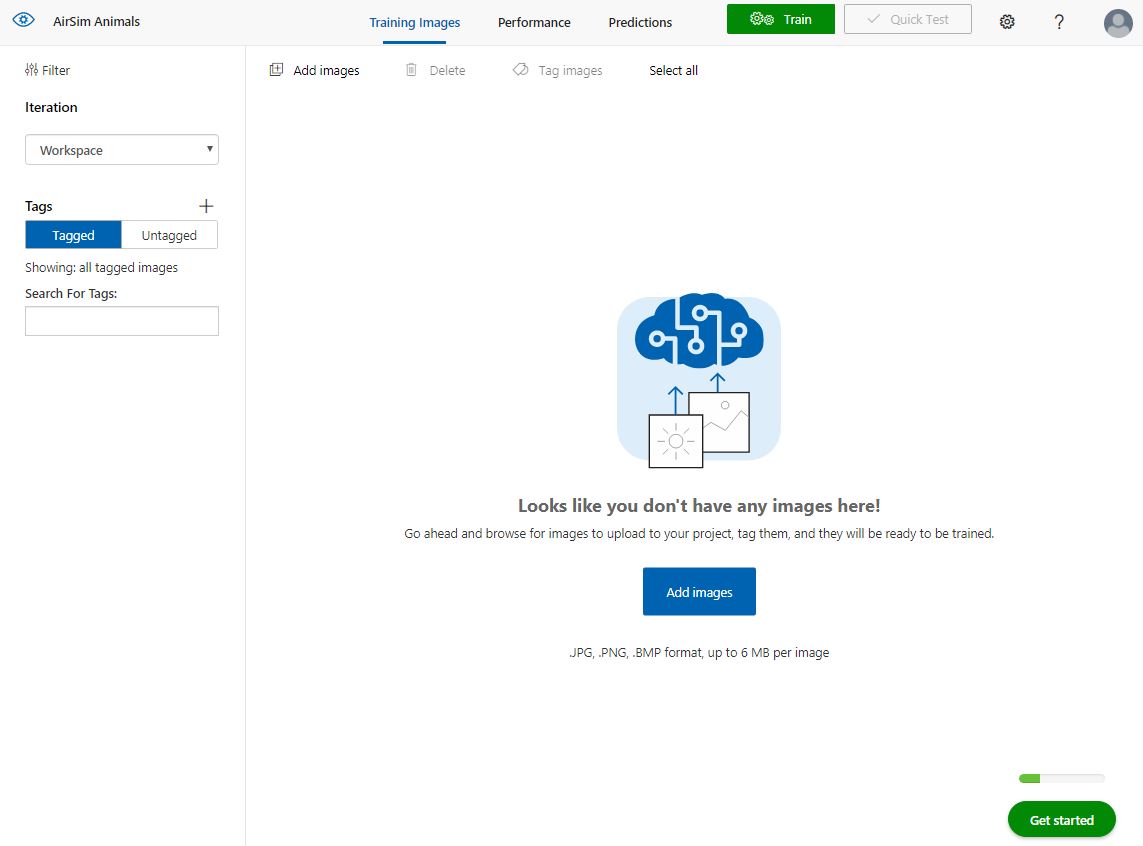1143x846 pixels.
Task: Show Tagged images
Action: tap(73, 235)
